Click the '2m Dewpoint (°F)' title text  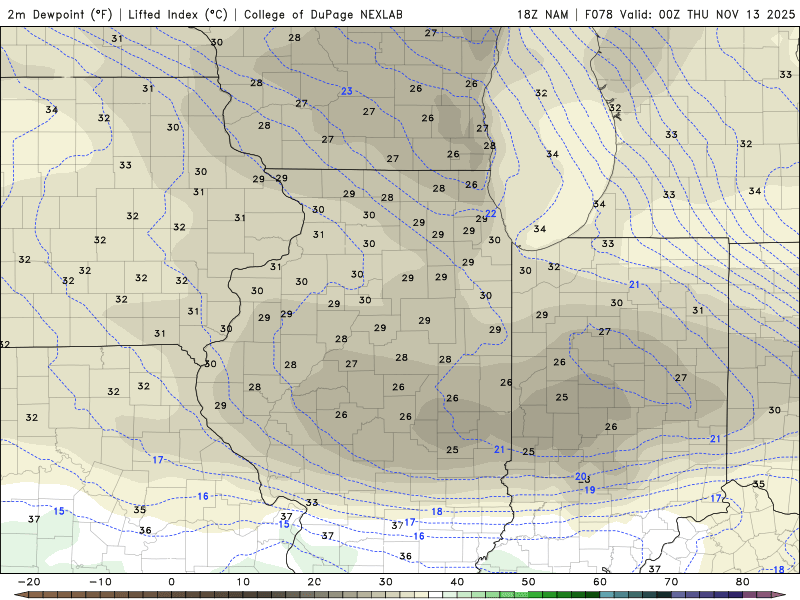coord(60,14)
